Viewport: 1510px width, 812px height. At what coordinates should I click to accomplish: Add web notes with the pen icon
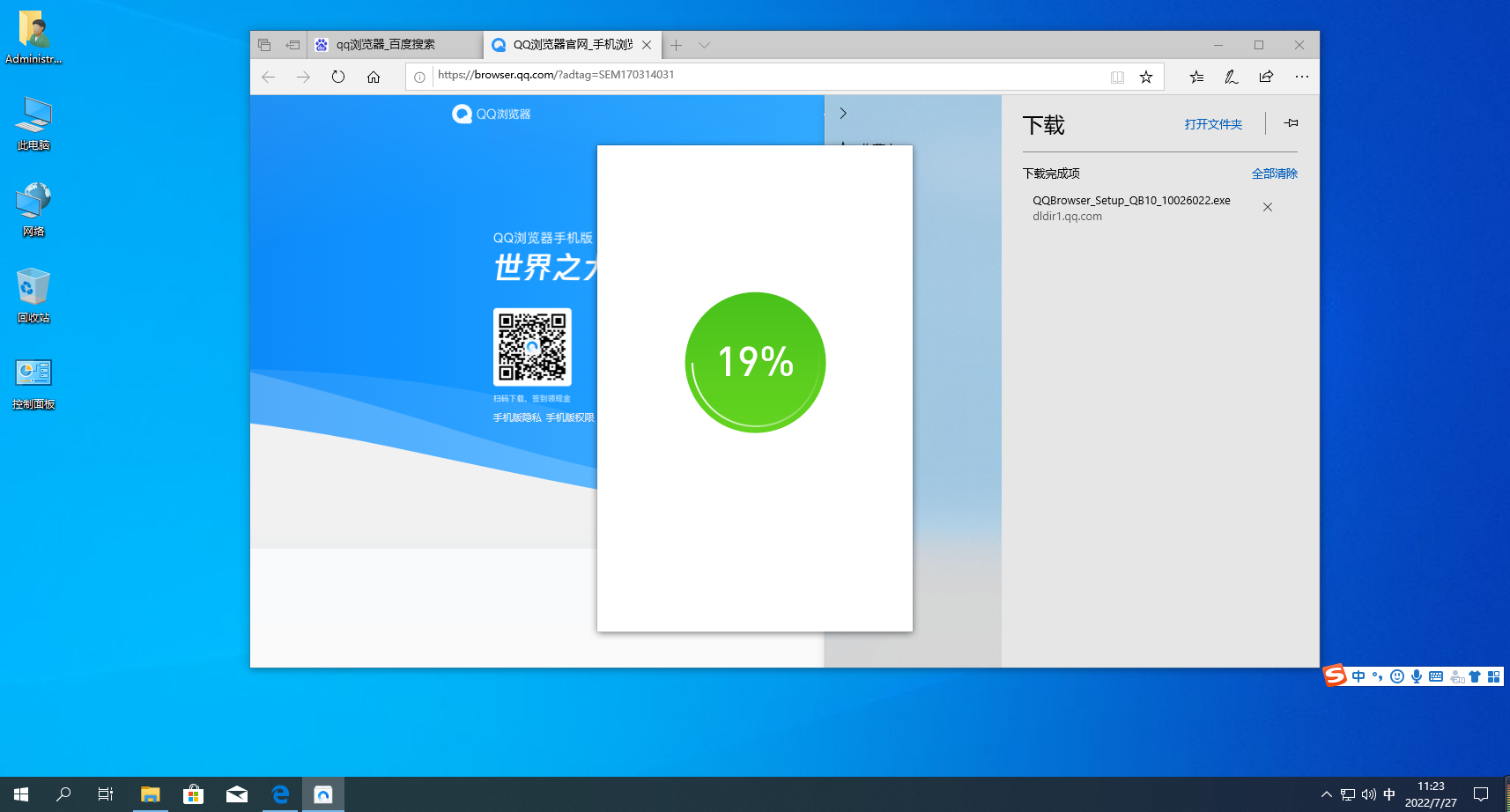pyautogui.click(x=1232, y=78)
